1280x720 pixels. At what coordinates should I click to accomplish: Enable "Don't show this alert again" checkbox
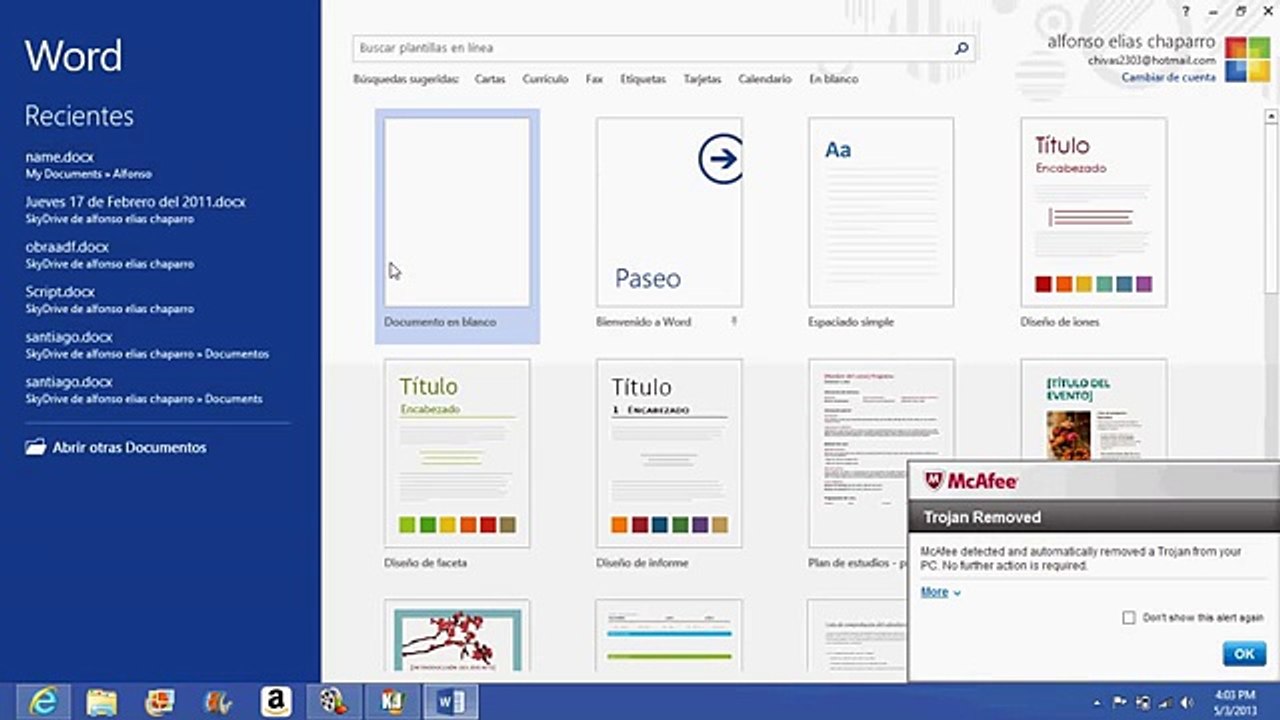1129,618
